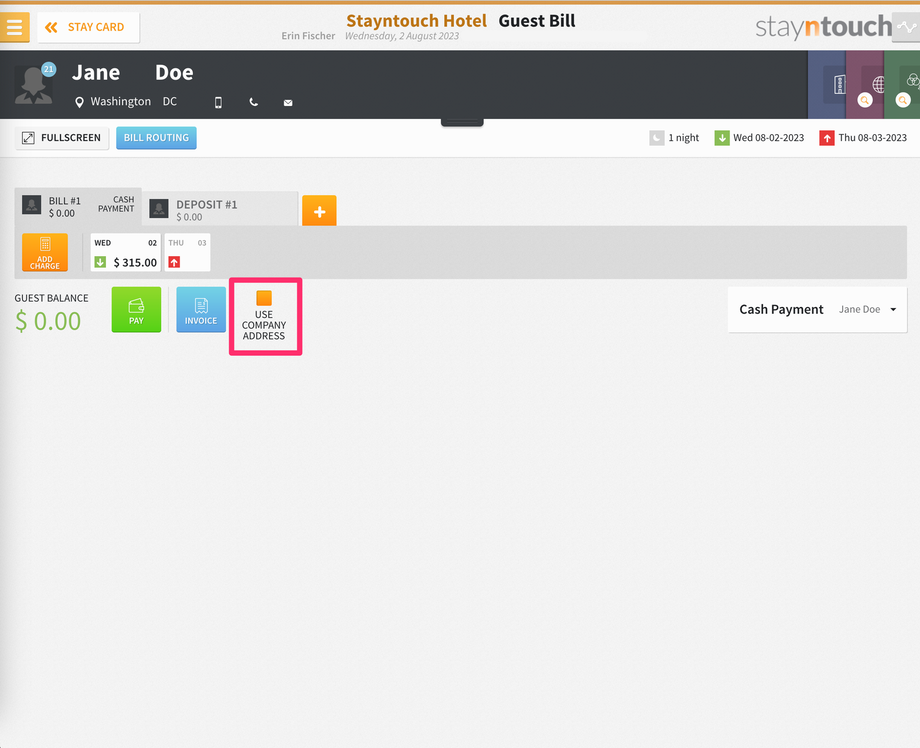Image resolution: width=920 pixels, height=748 pixels.
Task: Click the Thu 08-03-2023 departure date
Action: pyautogui.click(x=872, y=138)
